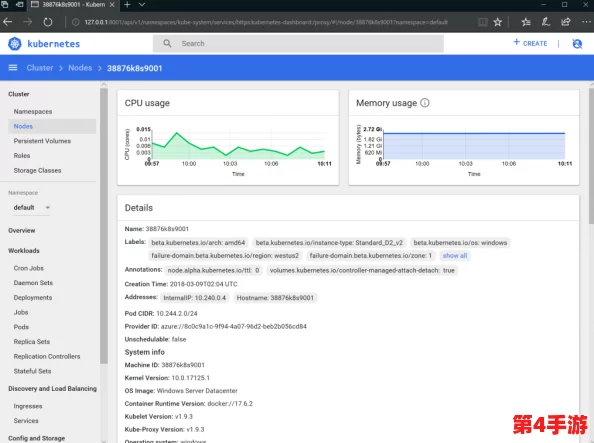Click the Memory usage info icon
Image resolution: width=594 pixels, height=443 pixels.
pos(425,103)
